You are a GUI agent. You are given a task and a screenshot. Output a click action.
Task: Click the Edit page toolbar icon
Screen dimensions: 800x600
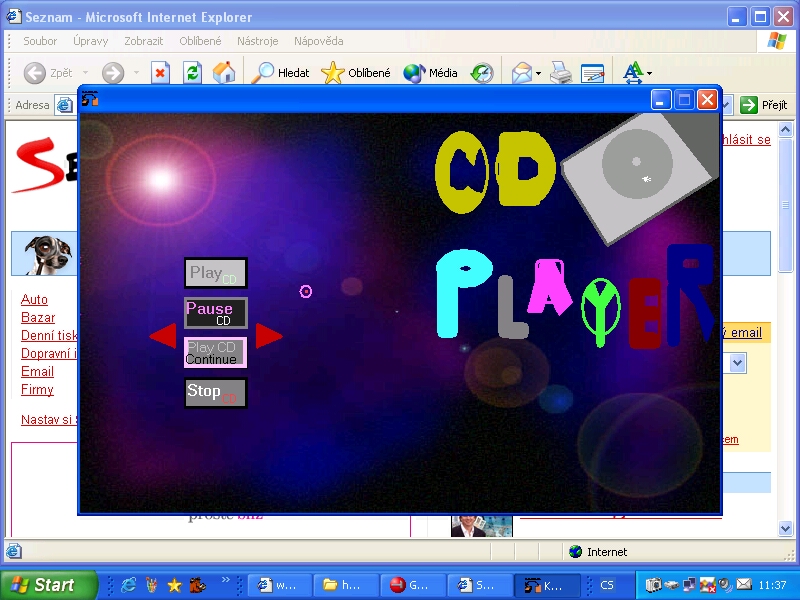592,73
